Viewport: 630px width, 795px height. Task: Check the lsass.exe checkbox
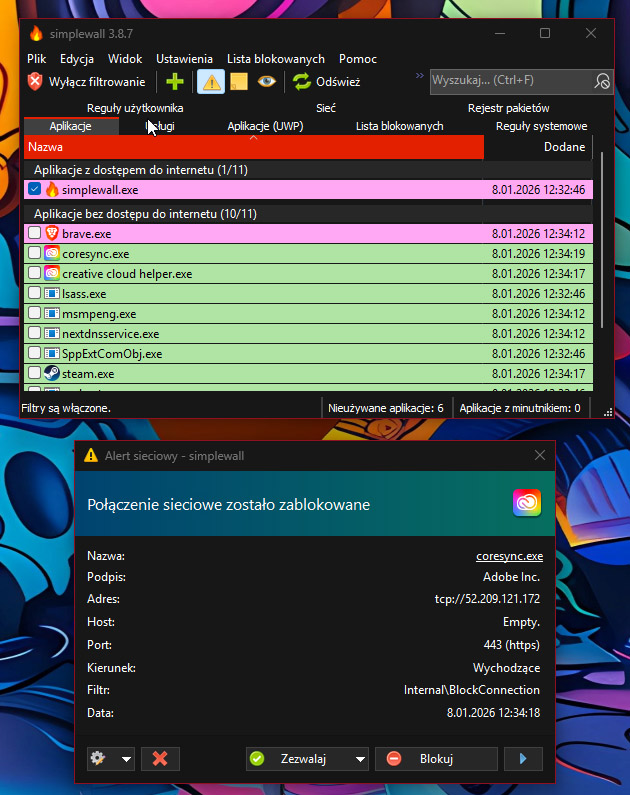tap(34, 293)
